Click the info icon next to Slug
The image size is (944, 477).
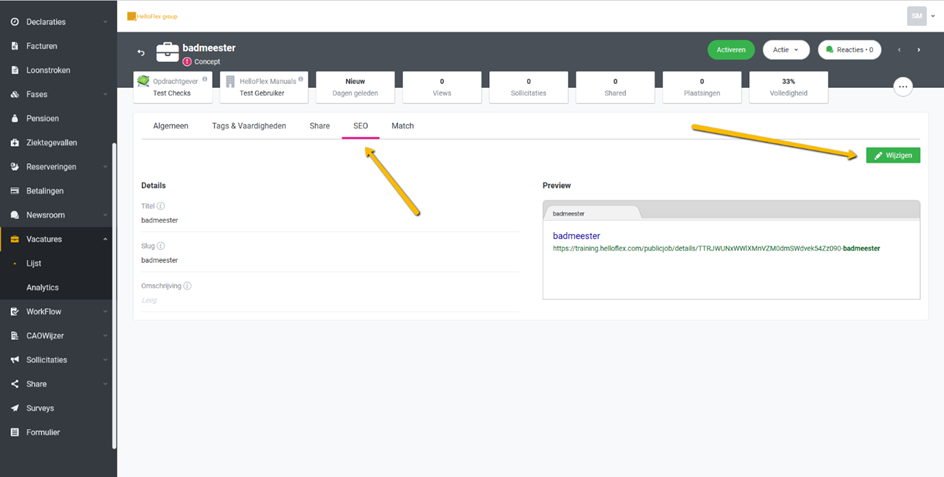pyautogui.click(x=161, y=246)
